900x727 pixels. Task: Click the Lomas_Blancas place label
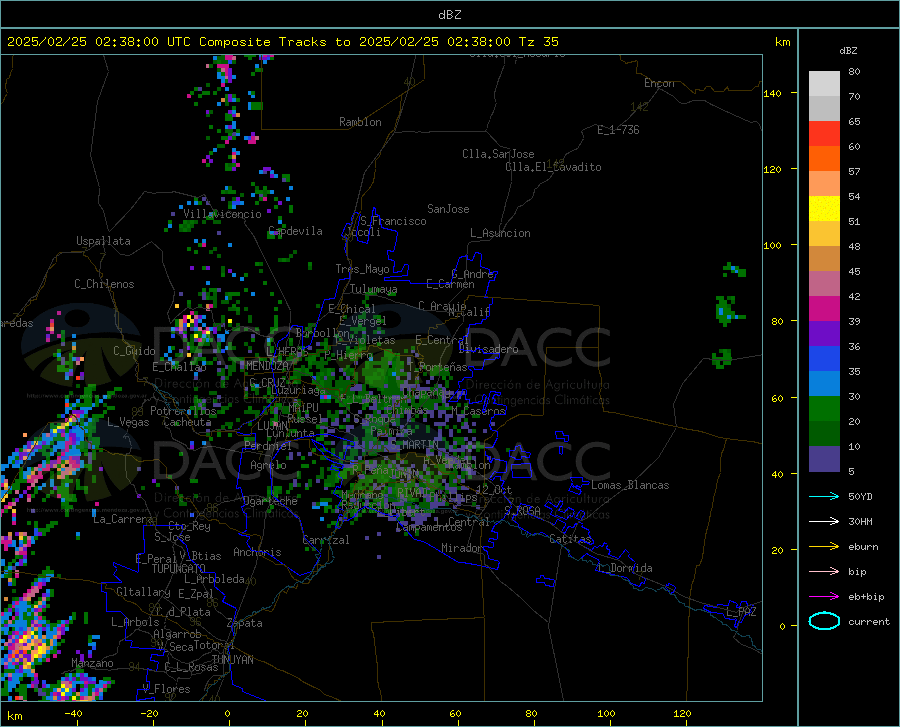click(x=630, y=485)
